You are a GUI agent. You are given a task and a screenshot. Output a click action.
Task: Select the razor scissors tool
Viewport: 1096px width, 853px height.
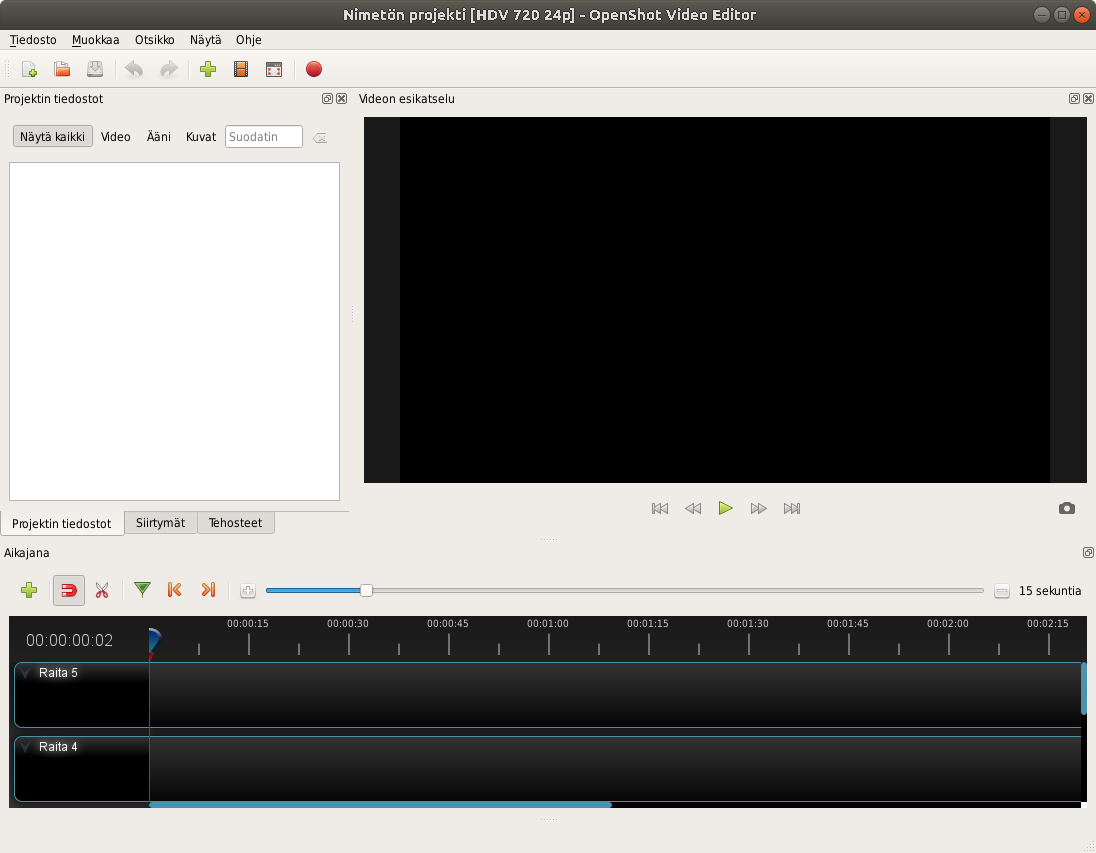click(x=102, y=590)
